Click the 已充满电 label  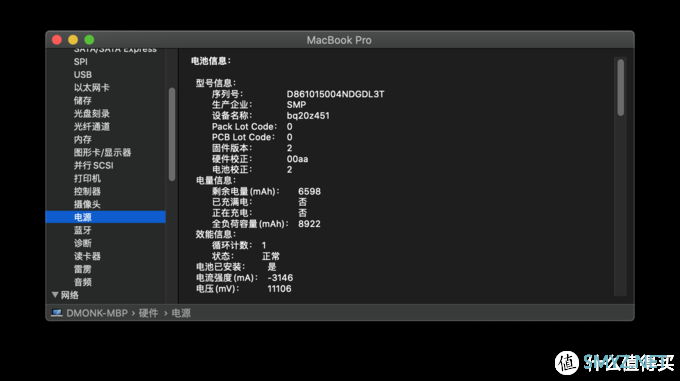(x=232, y=202)
